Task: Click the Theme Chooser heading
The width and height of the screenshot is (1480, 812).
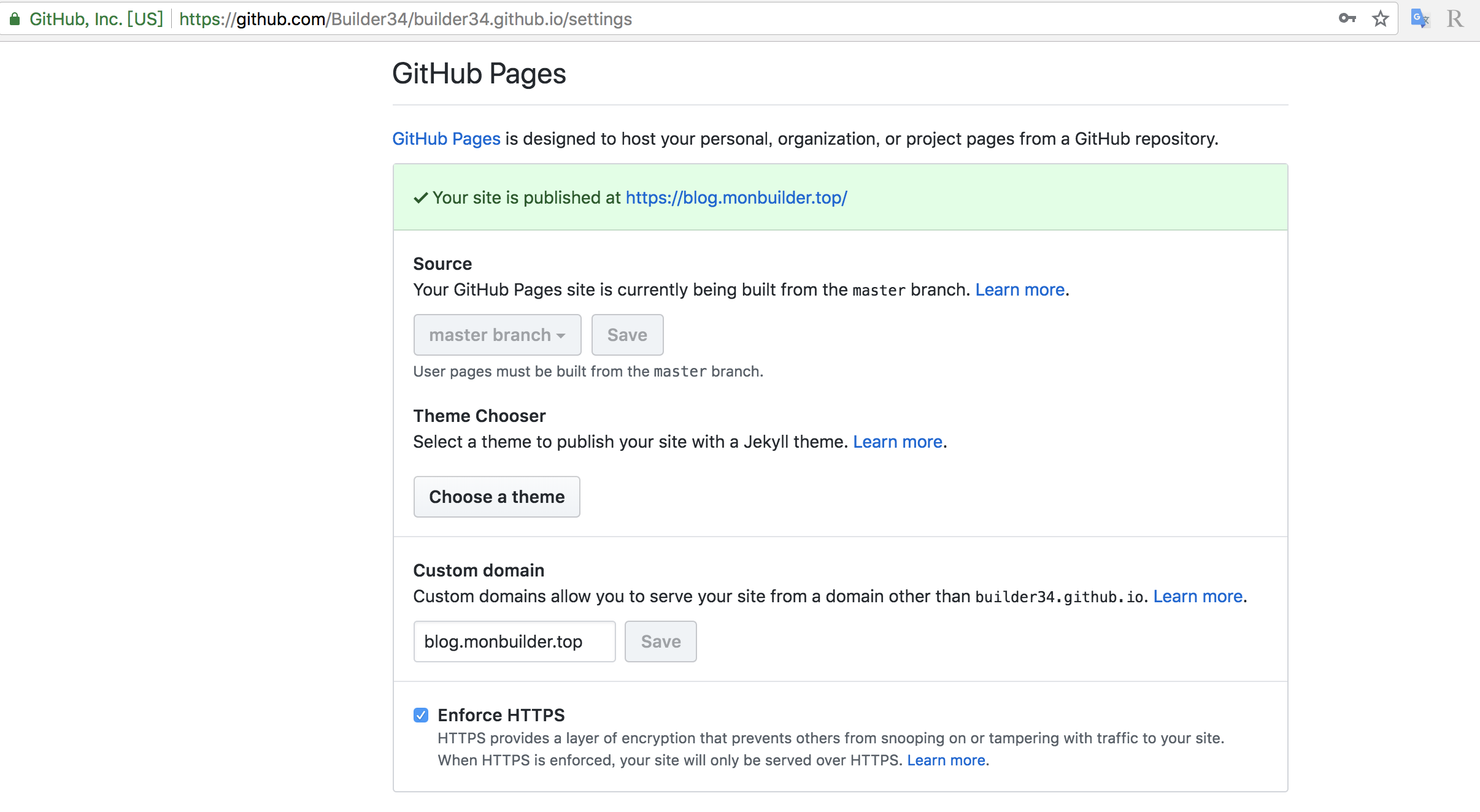Action: point(479,416)
